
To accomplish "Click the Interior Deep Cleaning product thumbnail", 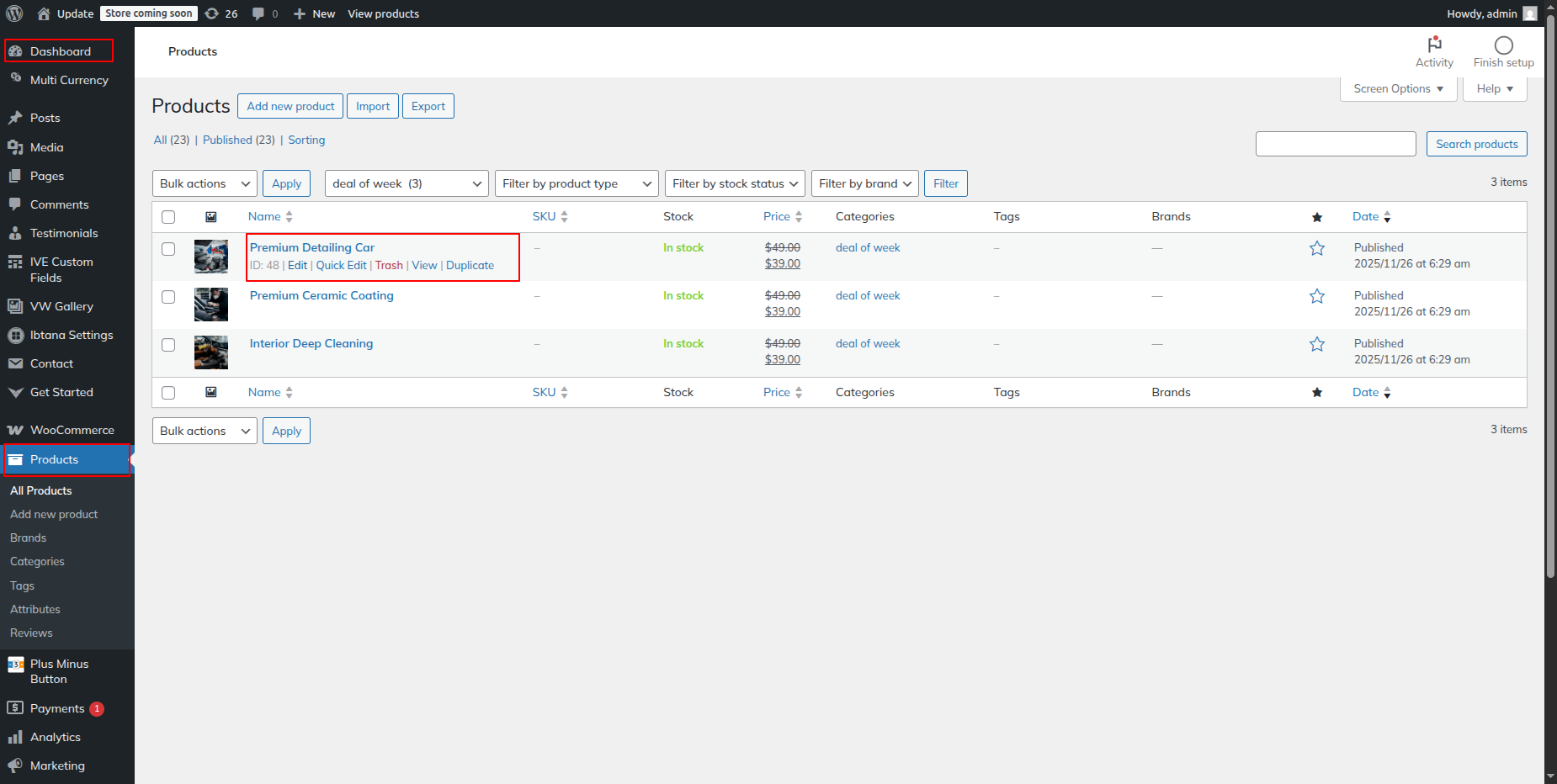I will [x=211, y=352].
